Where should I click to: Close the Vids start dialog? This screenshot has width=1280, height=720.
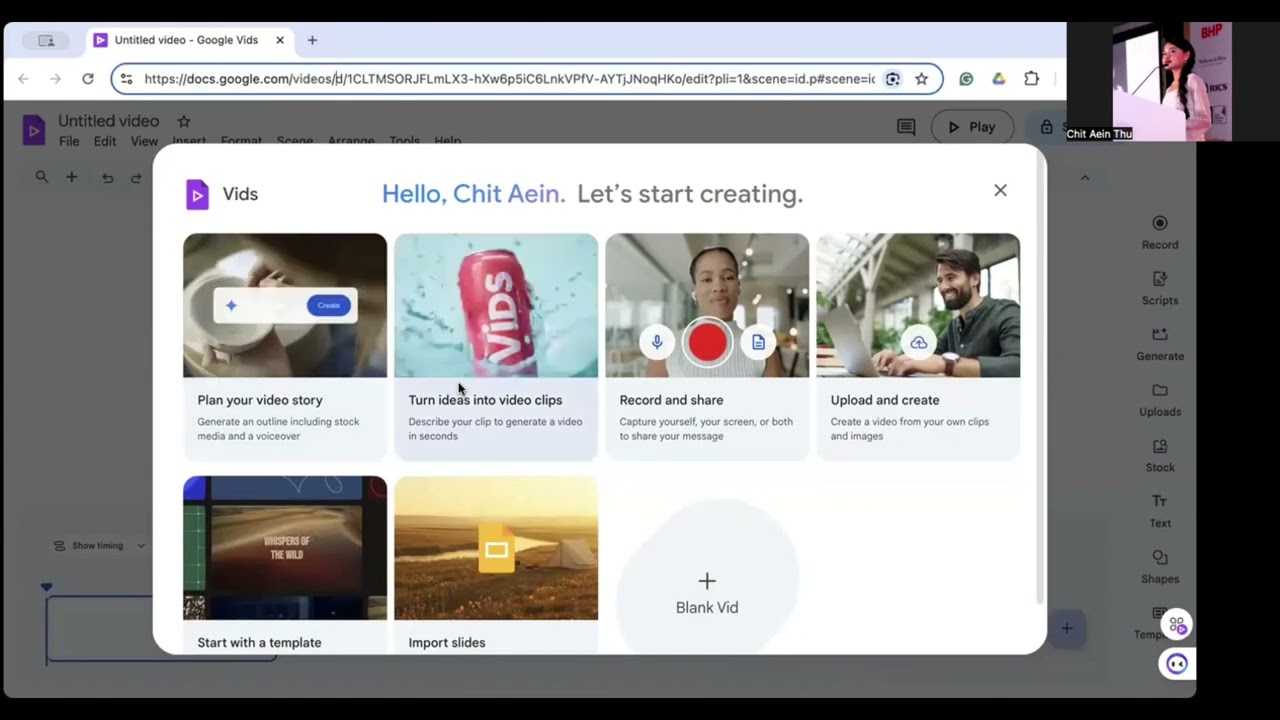(1000, 190)
